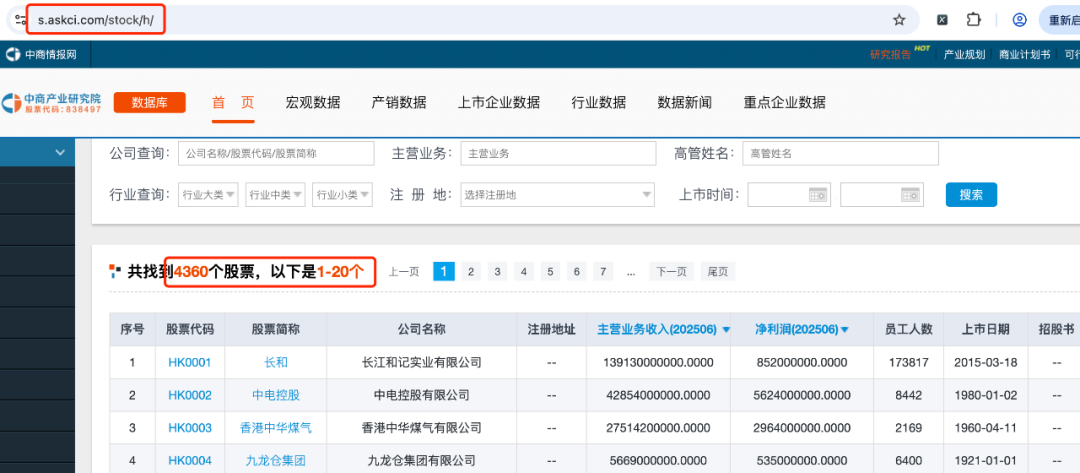Bookmark this page with the star icon

click(899, 20)
